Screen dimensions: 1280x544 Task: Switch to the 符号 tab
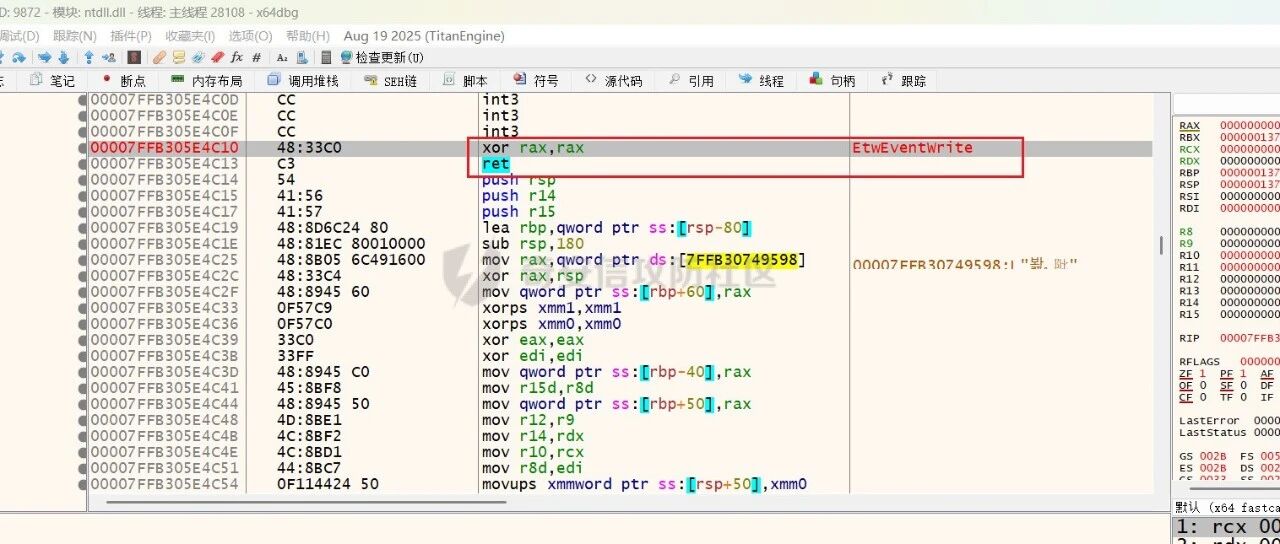coord(536,80)
